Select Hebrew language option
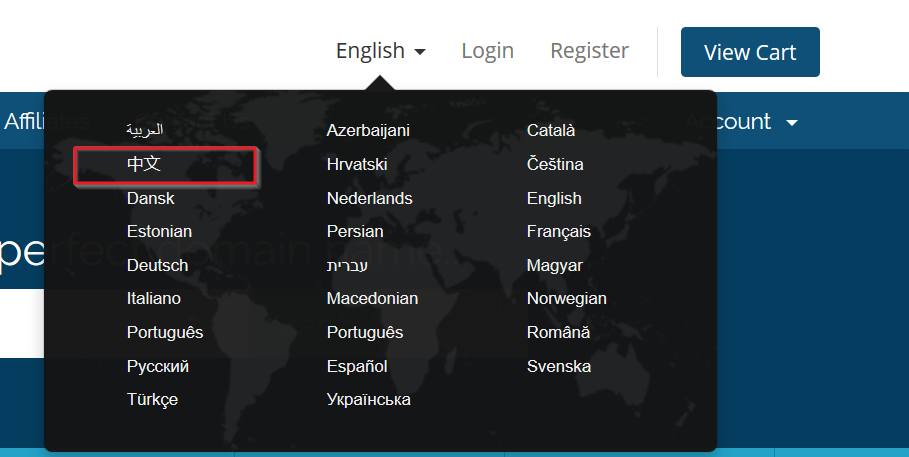The image size is (909, 457). pyautogui.click(x=347, y=265)
